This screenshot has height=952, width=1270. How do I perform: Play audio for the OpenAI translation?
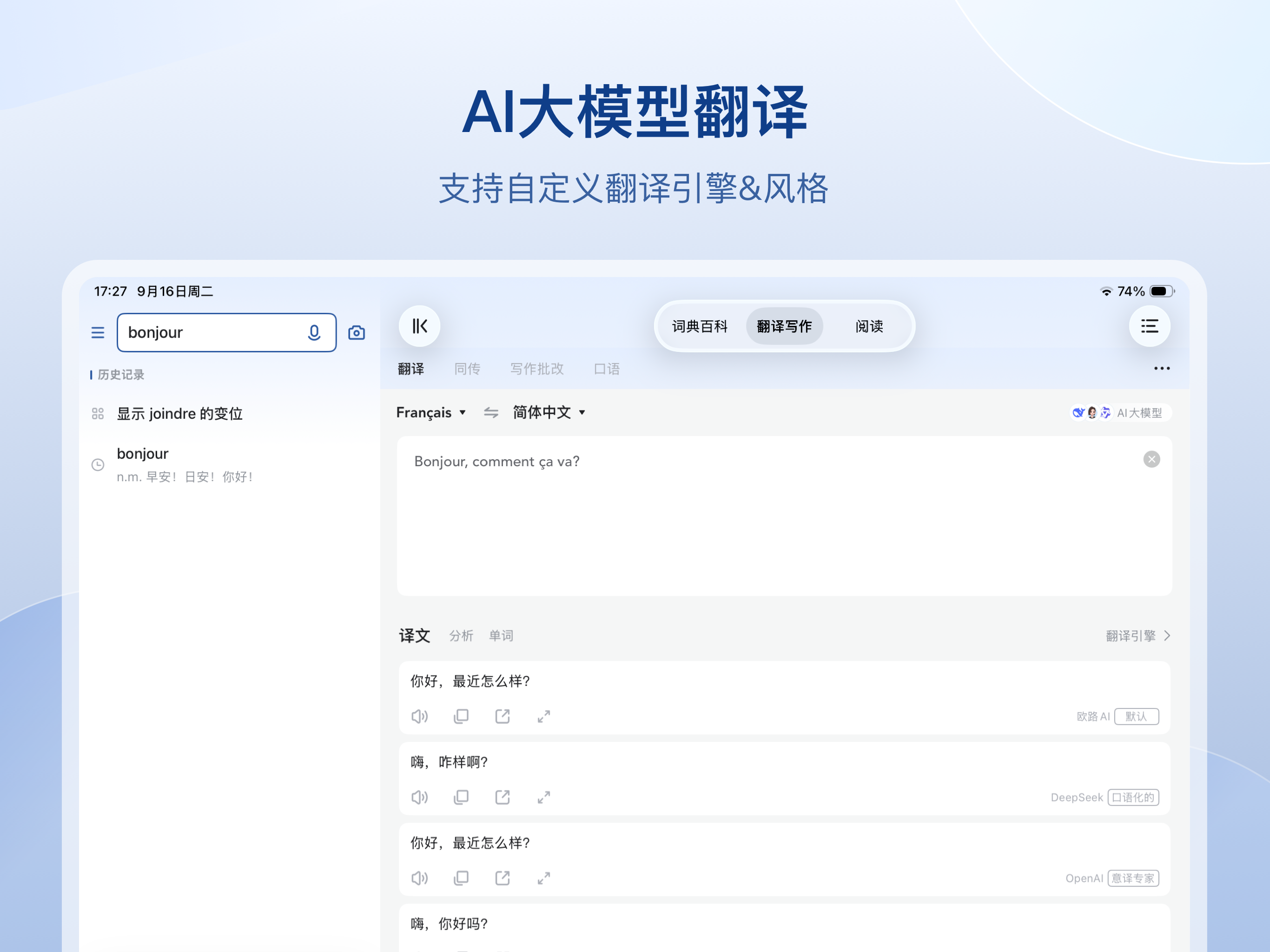click(420, 878)
